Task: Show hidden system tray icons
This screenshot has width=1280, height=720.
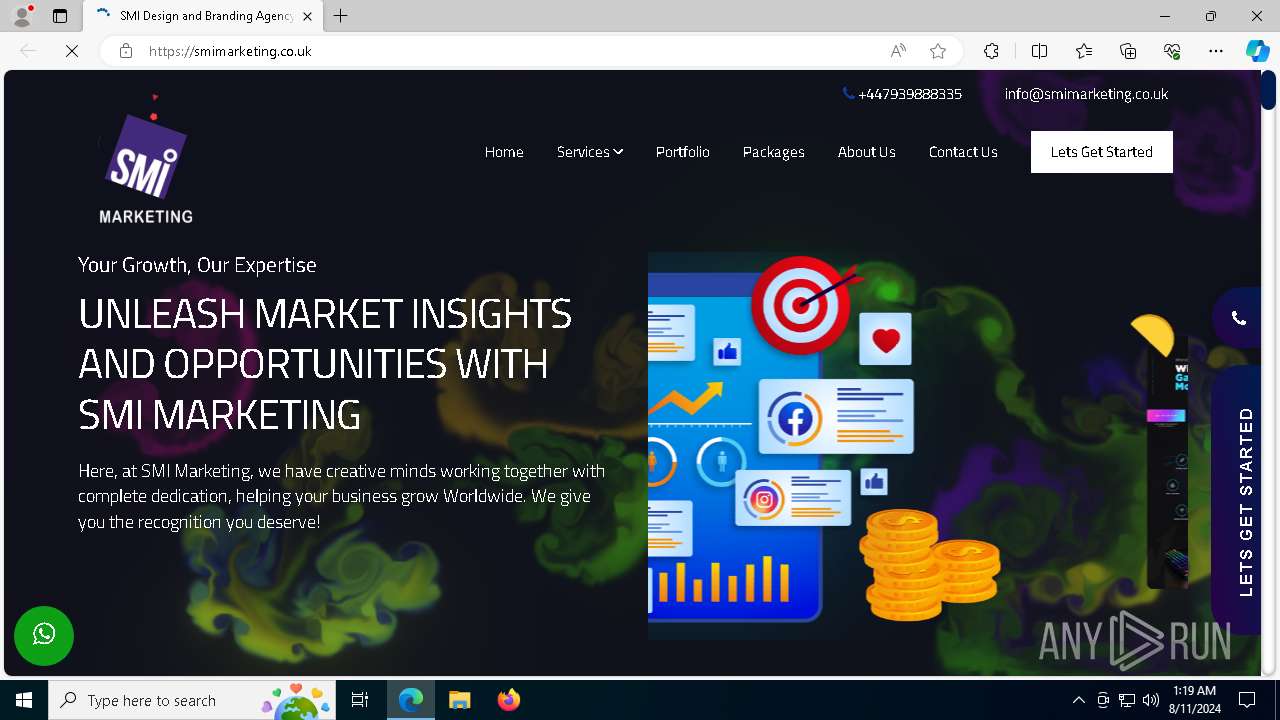Action: pos(1078,700)
